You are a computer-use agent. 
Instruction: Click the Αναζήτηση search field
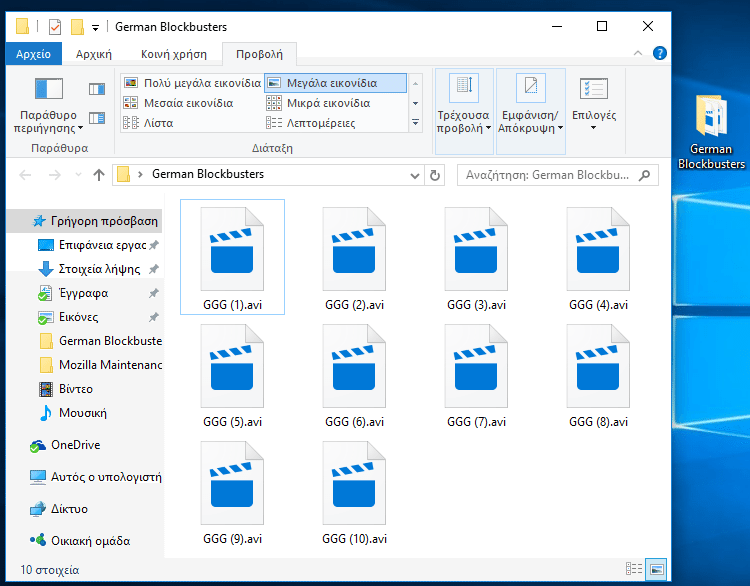(x=548, y=175)
